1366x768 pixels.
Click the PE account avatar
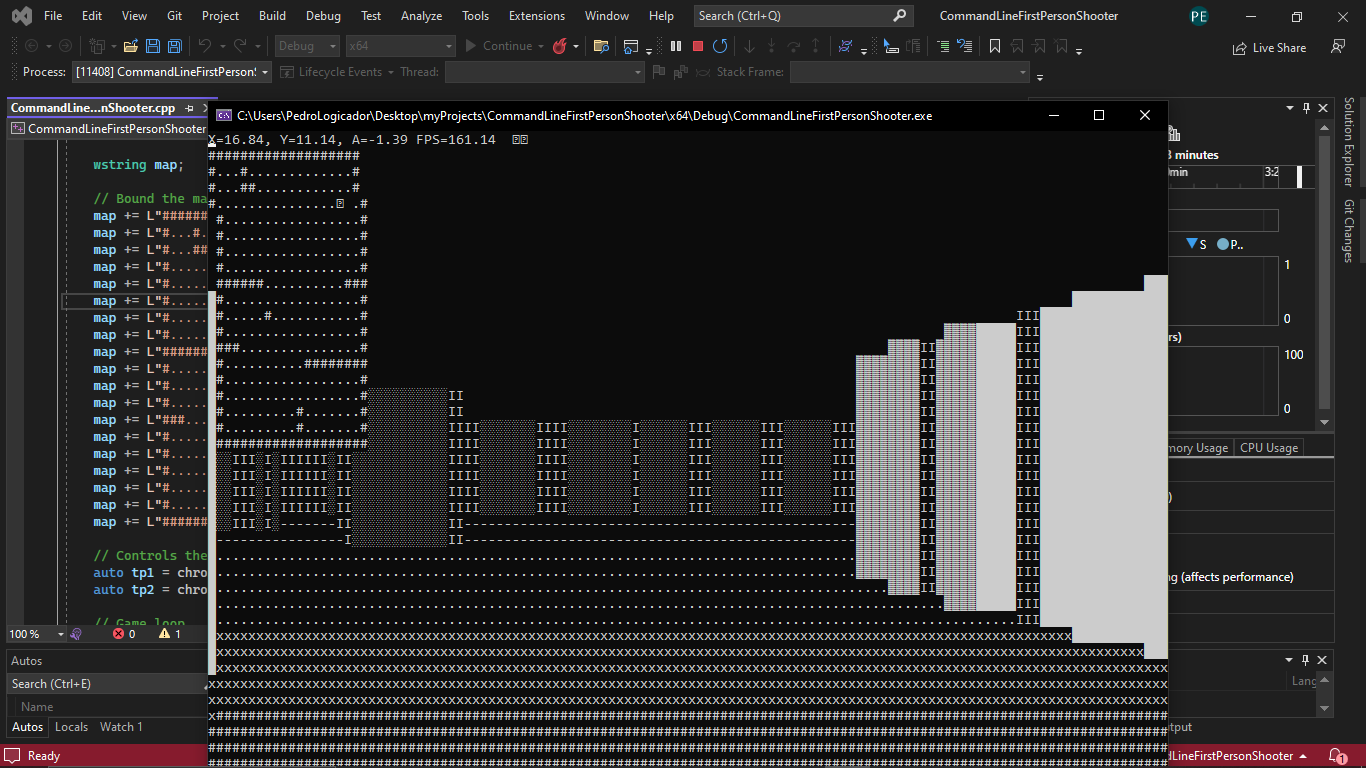(x=1199, y=16)
